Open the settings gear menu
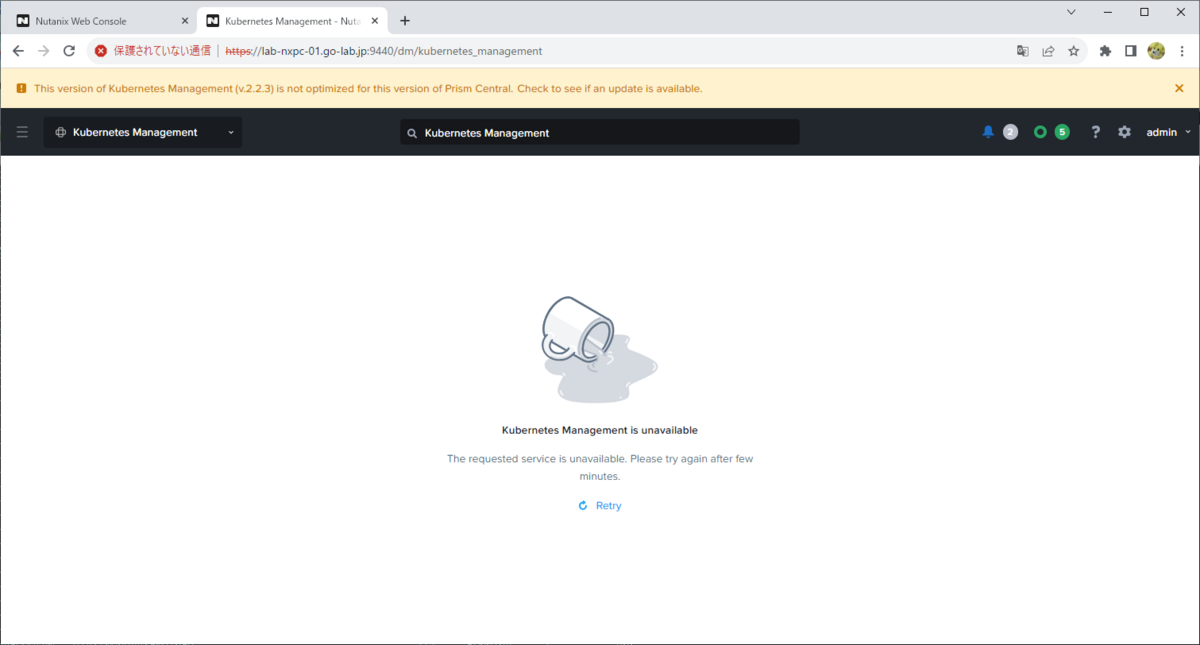1200x645 pixels. coord(1124,132)
